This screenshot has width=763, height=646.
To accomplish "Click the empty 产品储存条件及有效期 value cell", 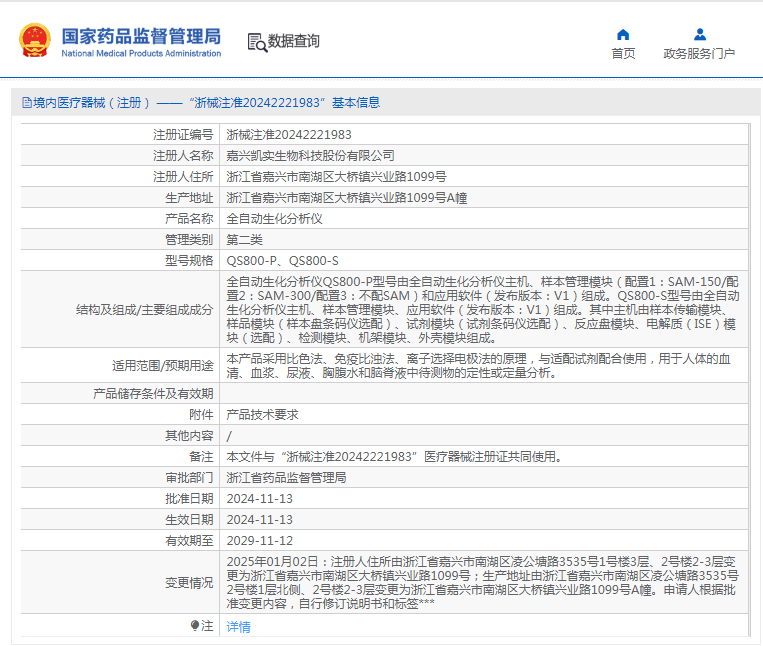I will [484, 393].
